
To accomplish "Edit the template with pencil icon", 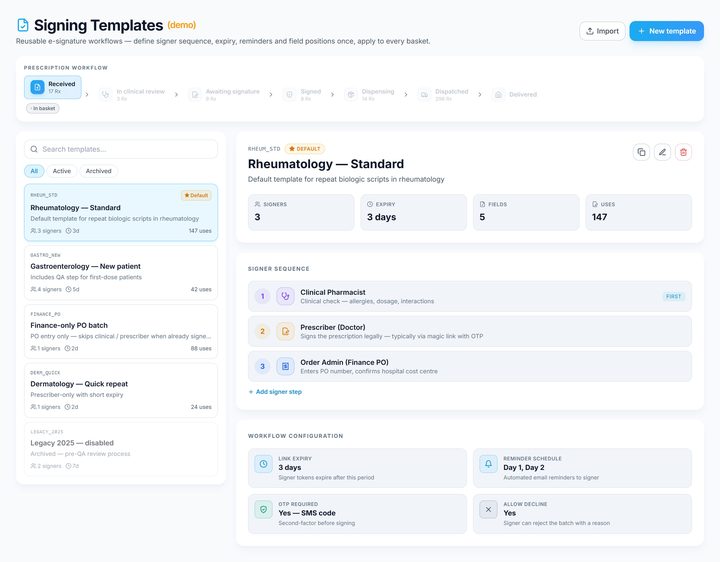I will tap(662, 152).
